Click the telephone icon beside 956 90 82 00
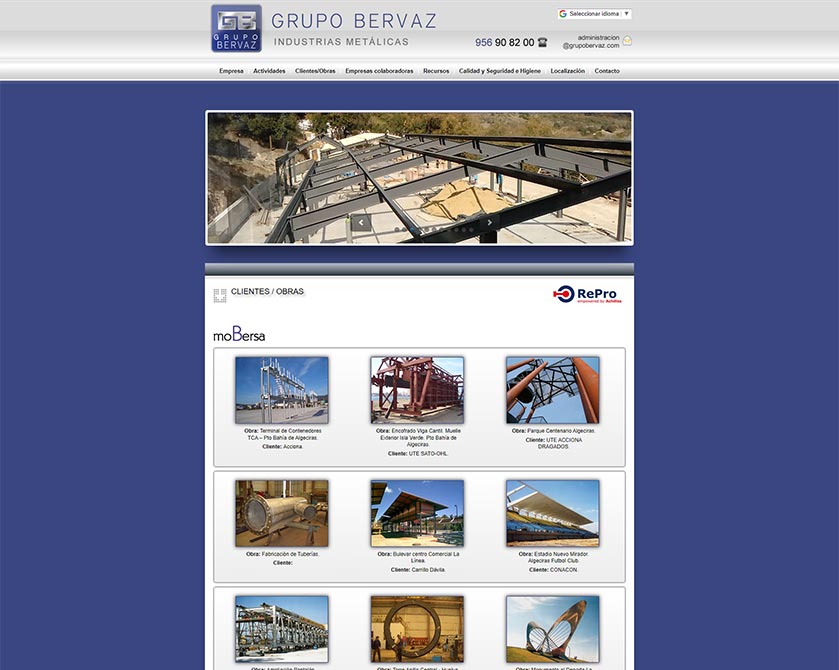839x670 pixels. (x=543, y=42)
